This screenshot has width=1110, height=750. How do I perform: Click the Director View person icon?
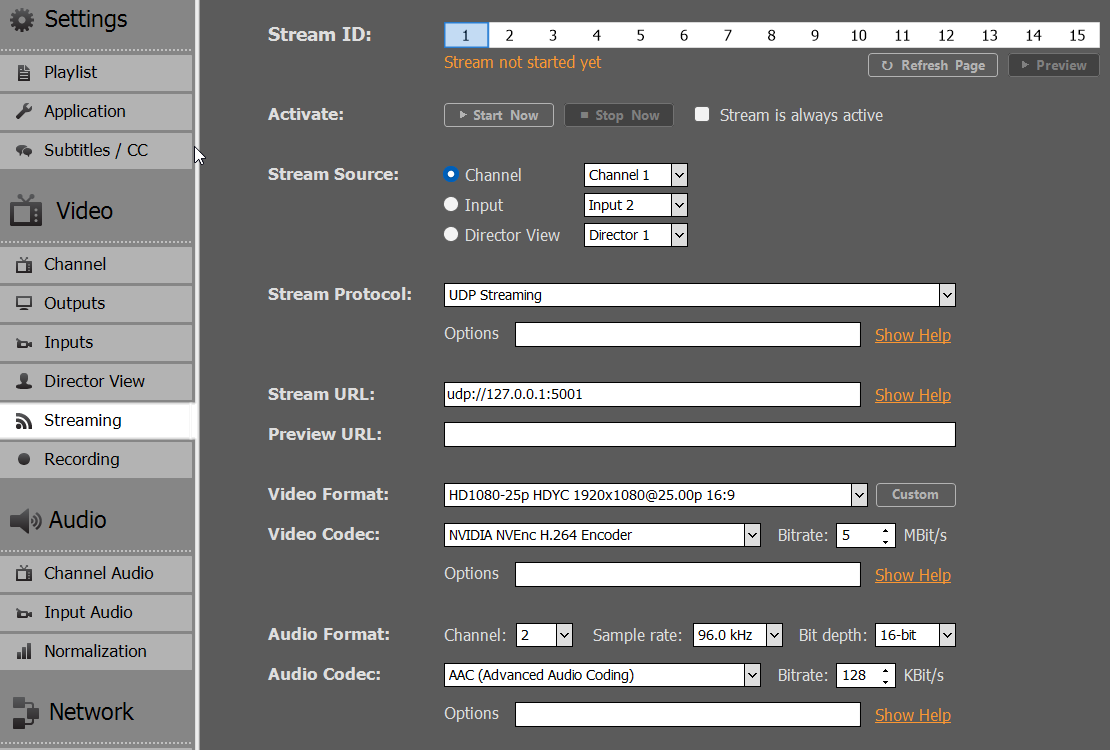[24, 382]
